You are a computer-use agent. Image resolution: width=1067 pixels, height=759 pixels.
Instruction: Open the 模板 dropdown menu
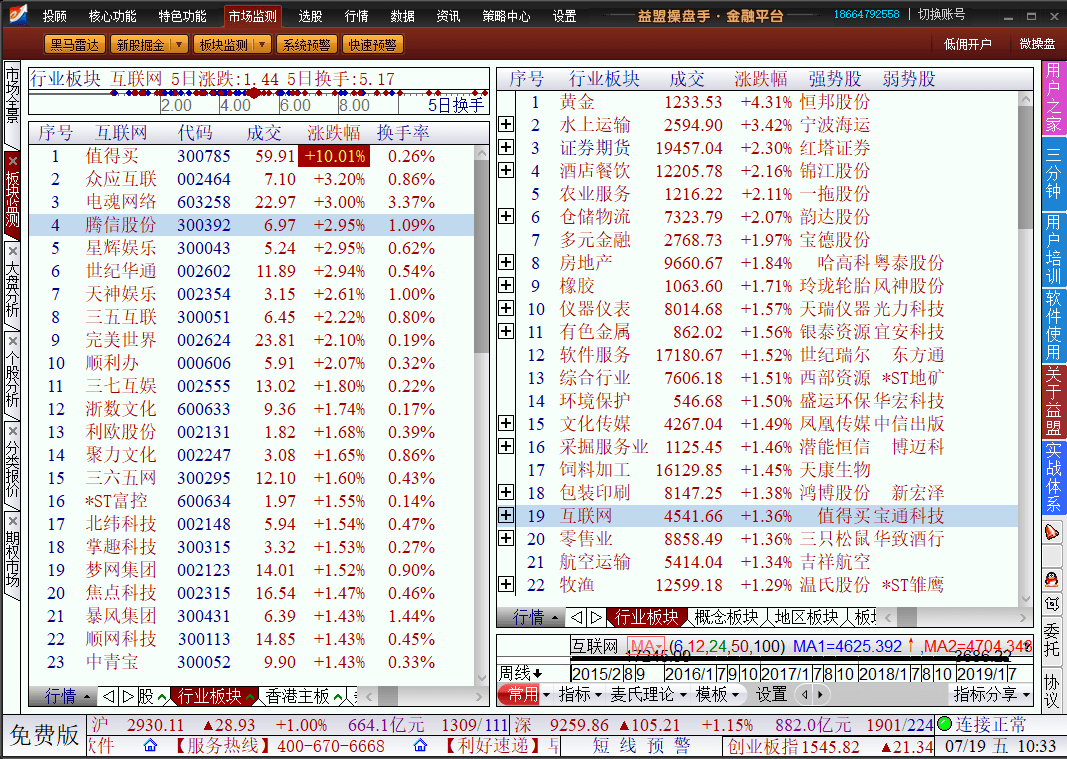click(x=717, y=694)
